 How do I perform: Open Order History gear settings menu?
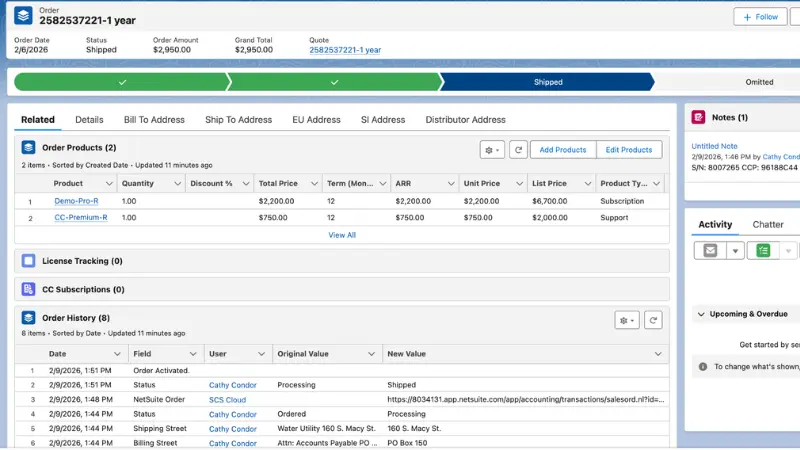click(627, 320)
